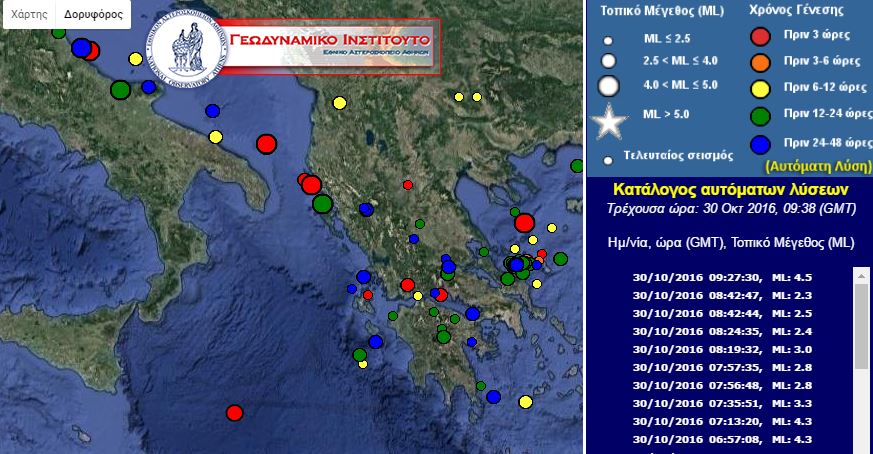The width and height of the screenshot is (873, 454).
Task: Select the blue marker in the middle of the Adriatic
Action: pyautogui.click(x=213, y=111)
